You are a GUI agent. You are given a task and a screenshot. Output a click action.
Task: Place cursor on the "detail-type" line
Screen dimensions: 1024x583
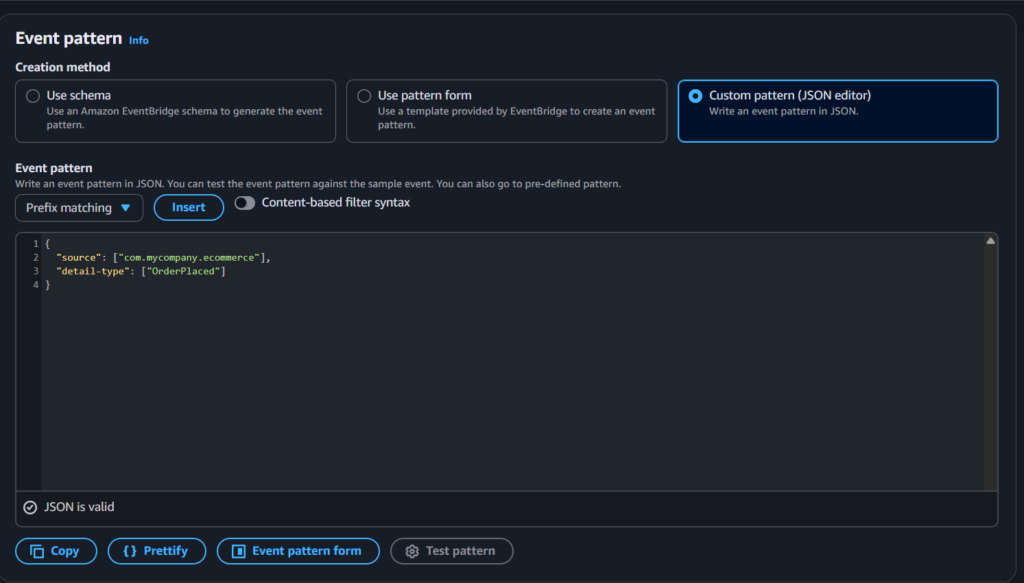click(141, 272)
